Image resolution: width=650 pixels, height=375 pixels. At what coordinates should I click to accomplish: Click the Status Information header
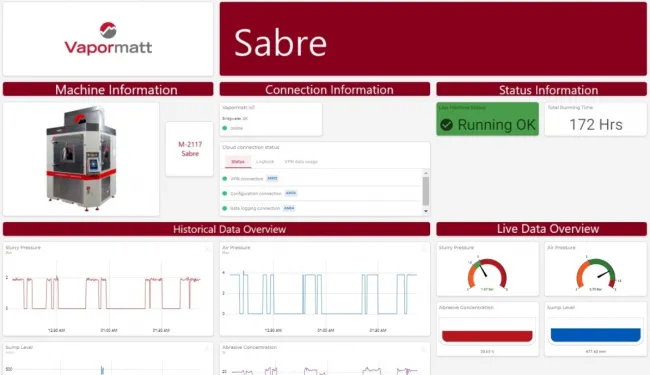541,89
